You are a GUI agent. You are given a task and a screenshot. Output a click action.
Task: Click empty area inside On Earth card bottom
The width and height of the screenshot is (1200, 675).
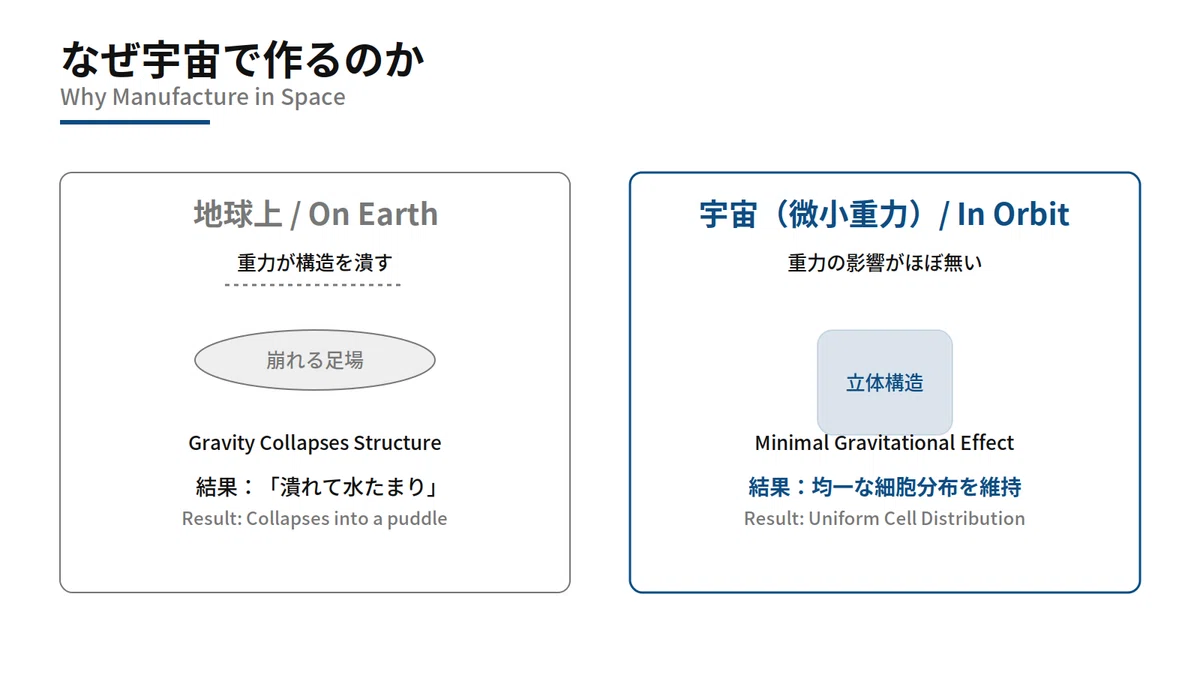click(315, 562)
